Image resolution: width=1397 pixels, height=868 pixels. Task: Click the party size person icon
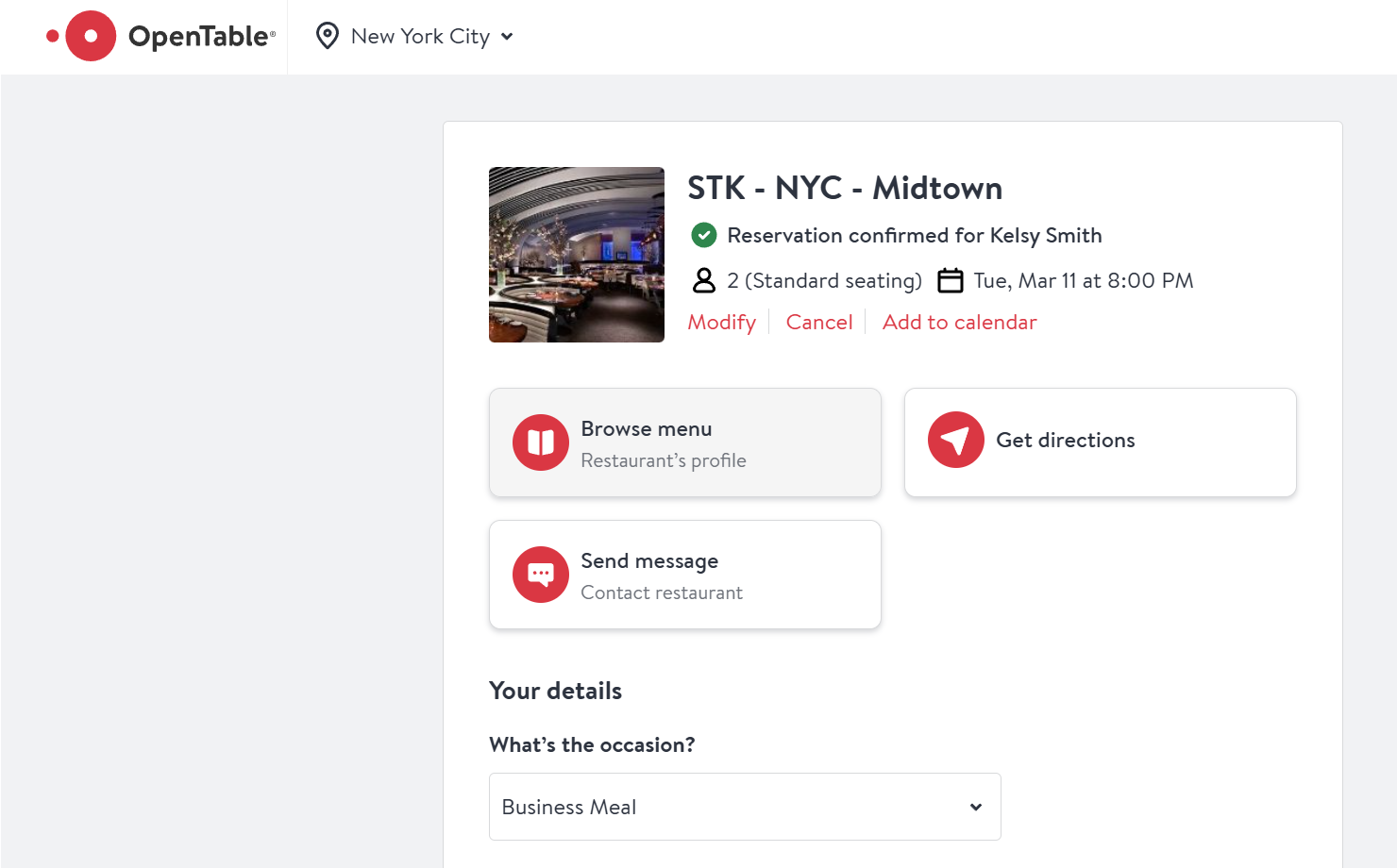pos(704,280)
